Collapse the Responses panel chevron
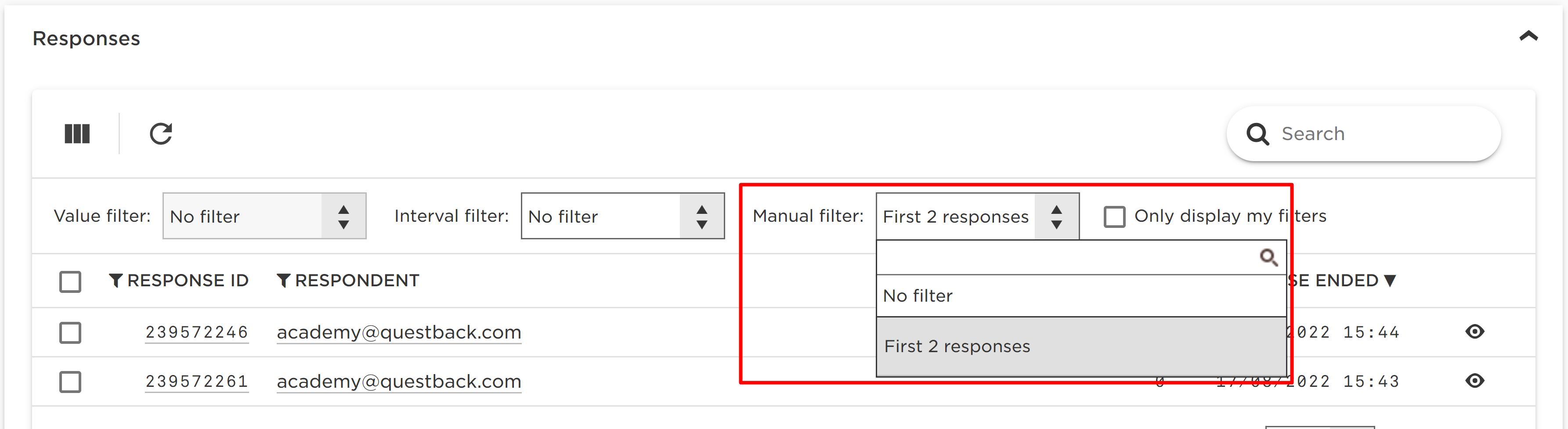Screen dimensions: 1568x429 (1528, 36)
